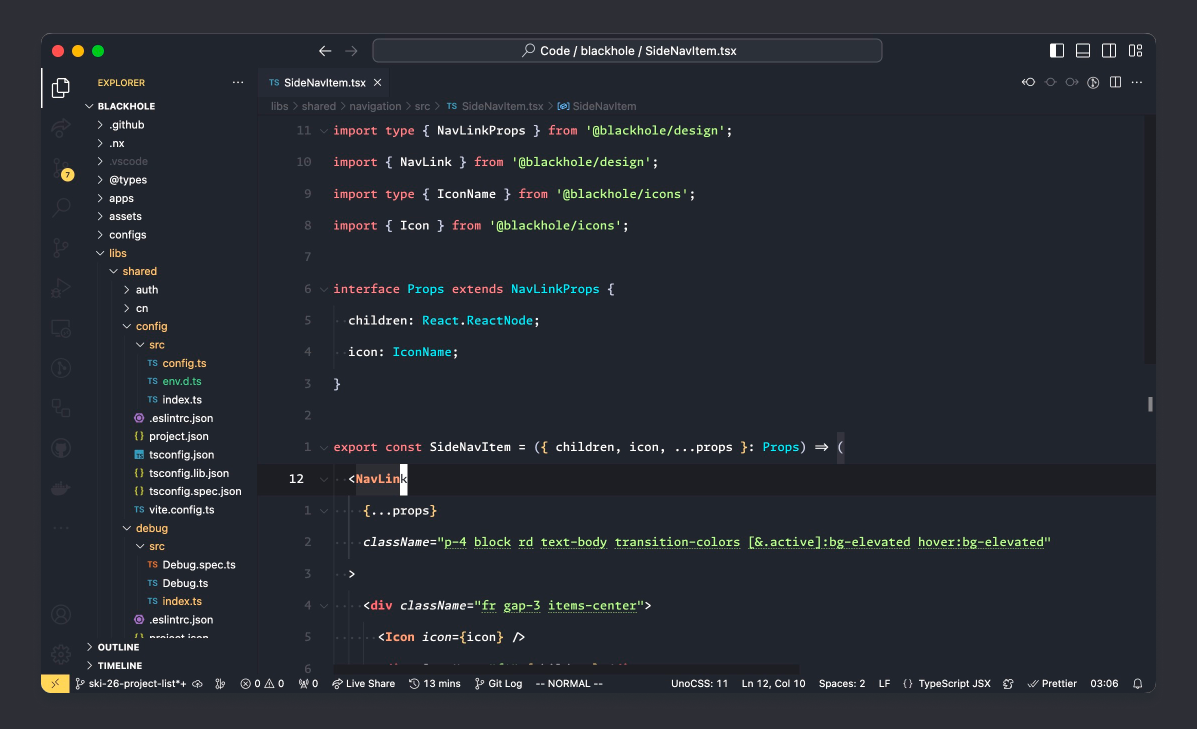Screen dimensions: 1197x729
Task: Open previous change revision in editor toolbar
Action: (1028, 82)
